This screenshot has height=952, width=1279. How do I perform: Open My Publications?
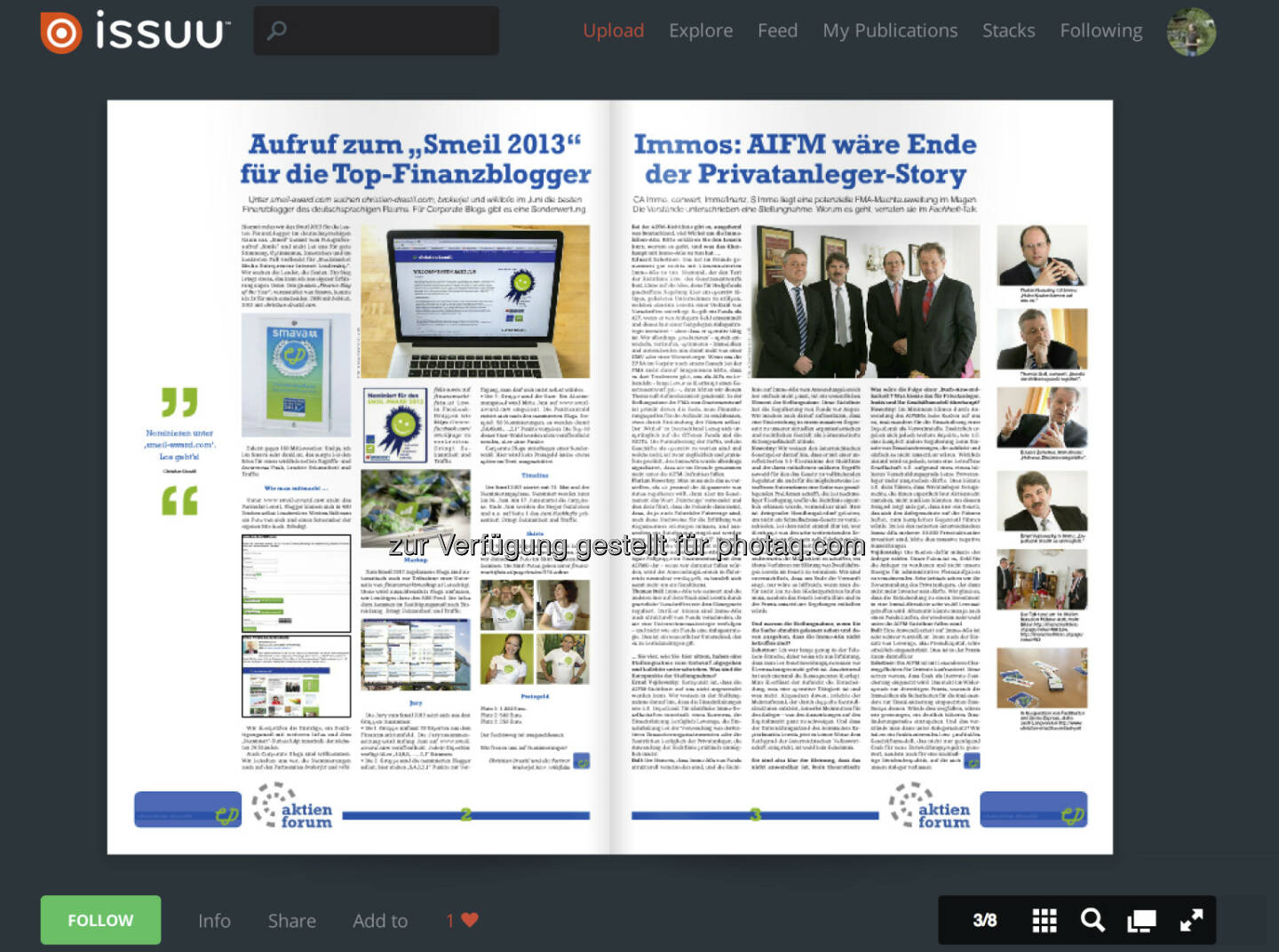(890, 31)
